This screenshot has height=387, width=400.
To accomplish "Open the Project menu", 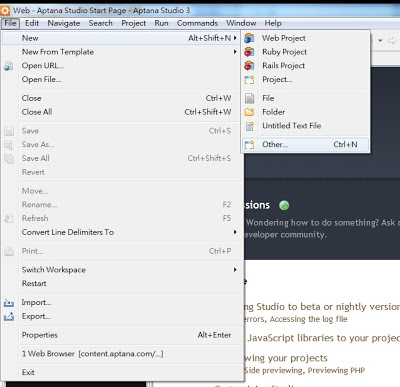I will 133,23.
